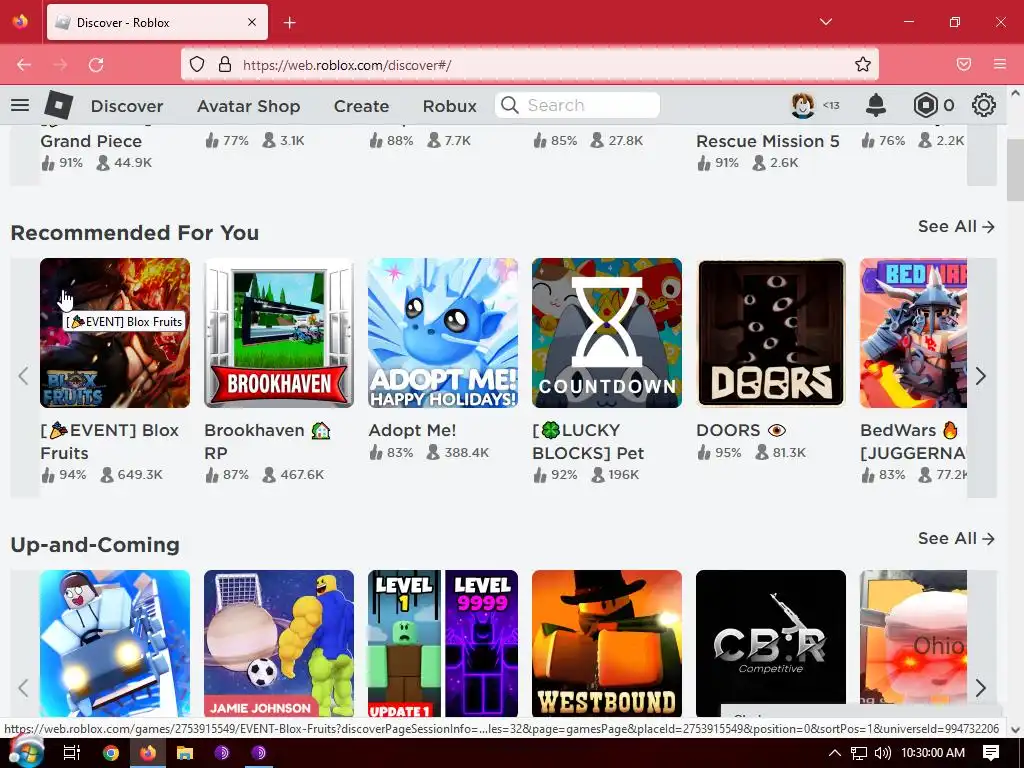This screenshot has width=1024, height=768.
Task: Open the settings gear icon
Action: [984, 105]
